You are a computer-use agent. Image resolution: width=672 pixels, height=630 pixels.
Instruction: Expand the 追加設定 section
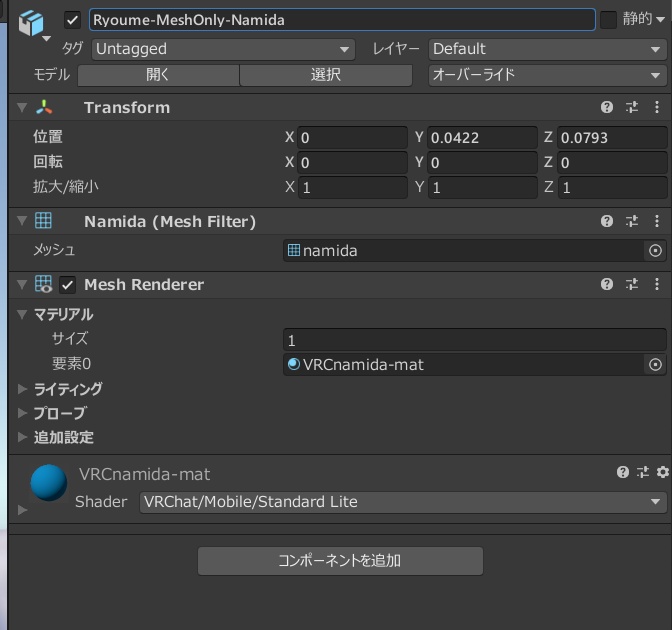click(x=22, y=437)
